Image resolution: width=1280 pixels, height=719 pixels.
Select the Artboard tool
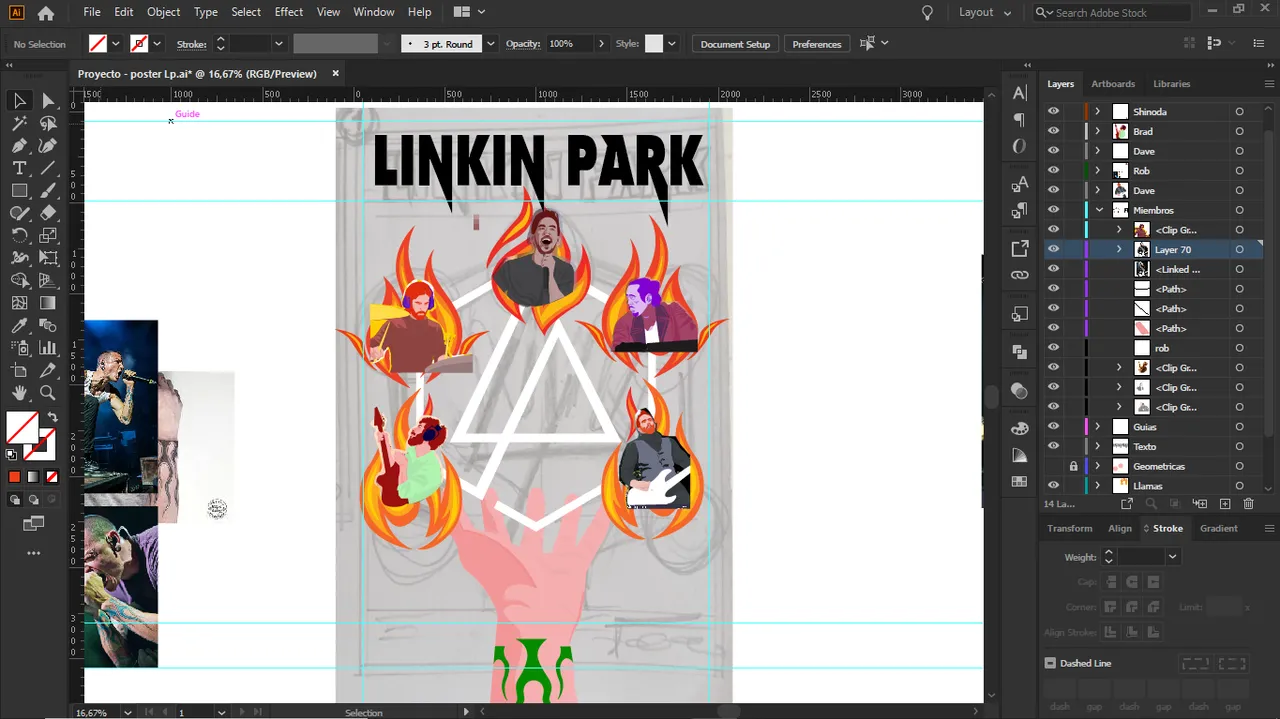[19, 371]
